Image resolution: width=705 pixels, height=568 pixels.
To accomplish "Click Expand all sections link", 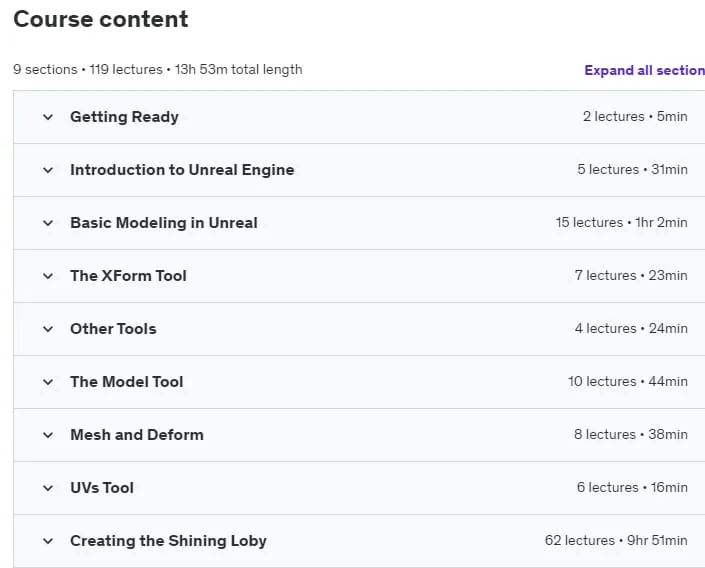I will tap(644, 71).
